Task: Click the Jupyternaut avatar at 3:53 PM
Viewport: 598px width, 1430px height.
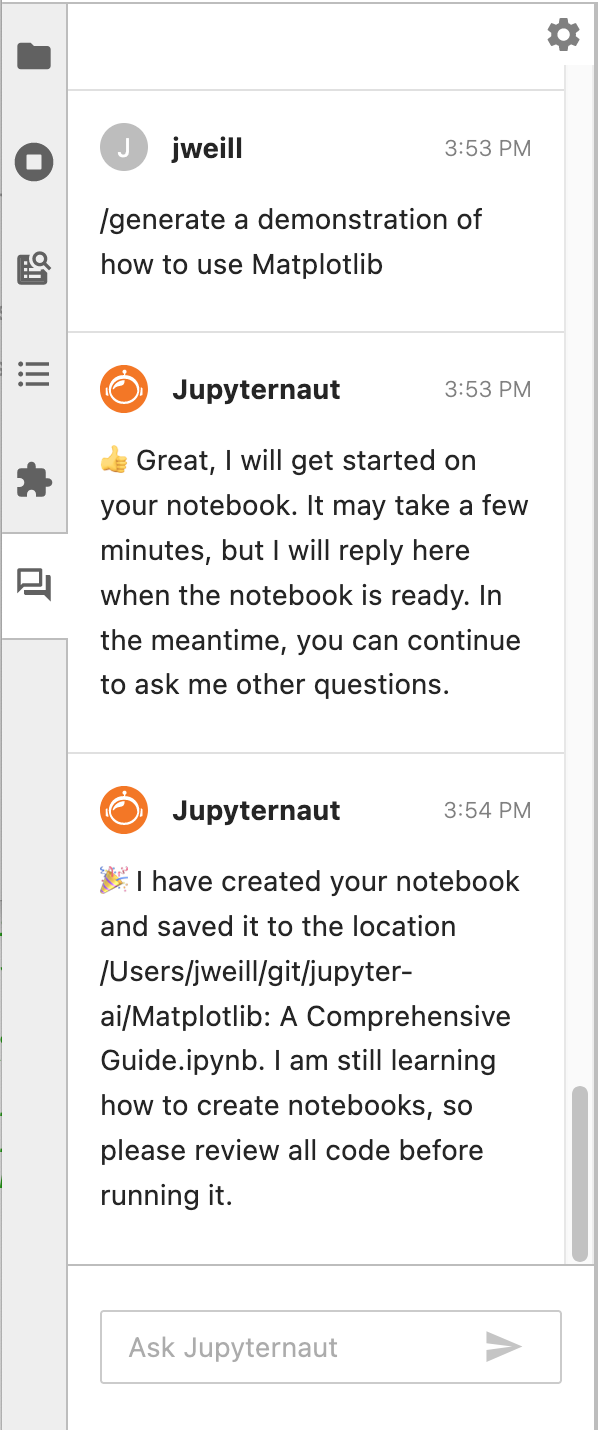Action: click(x=124, y=389)
